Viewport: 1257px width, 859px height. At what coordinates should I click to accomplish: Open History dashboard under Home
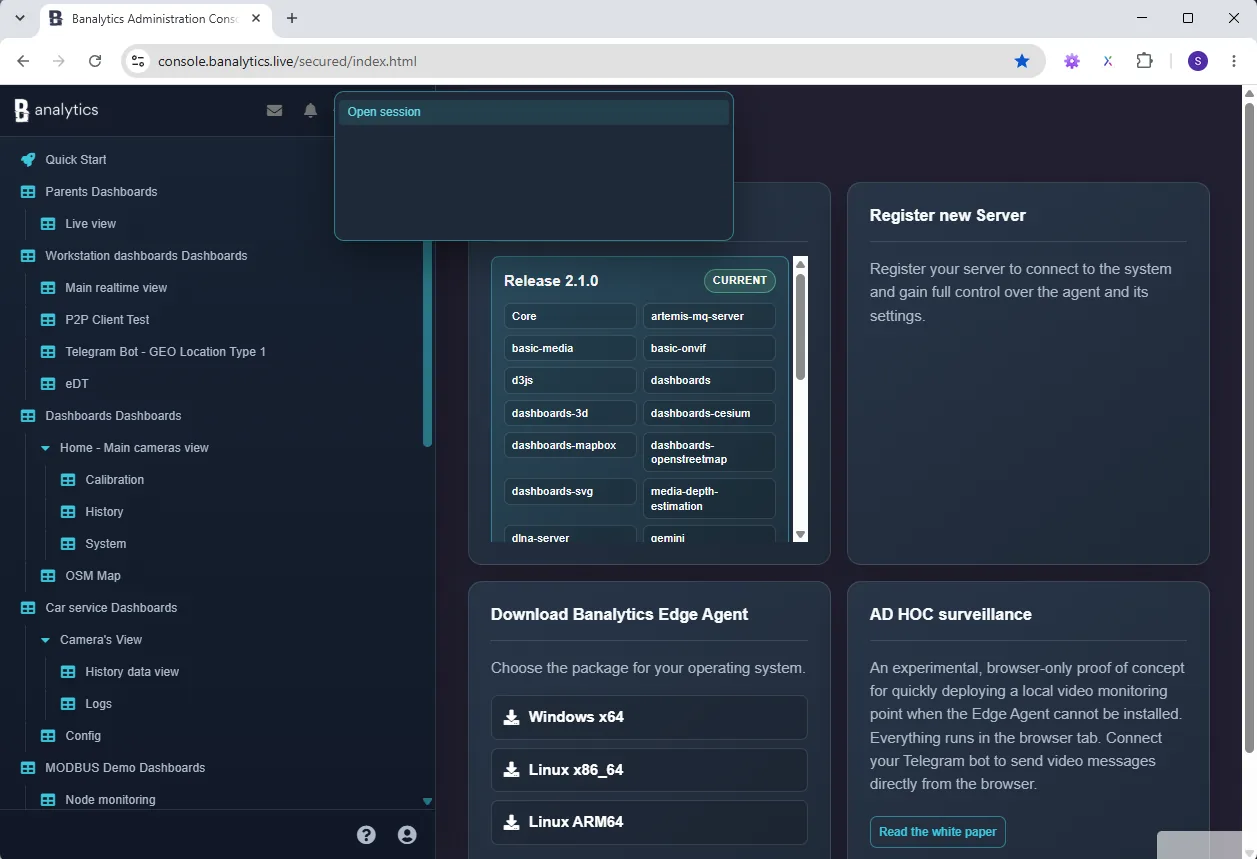[x=105, y=512]
